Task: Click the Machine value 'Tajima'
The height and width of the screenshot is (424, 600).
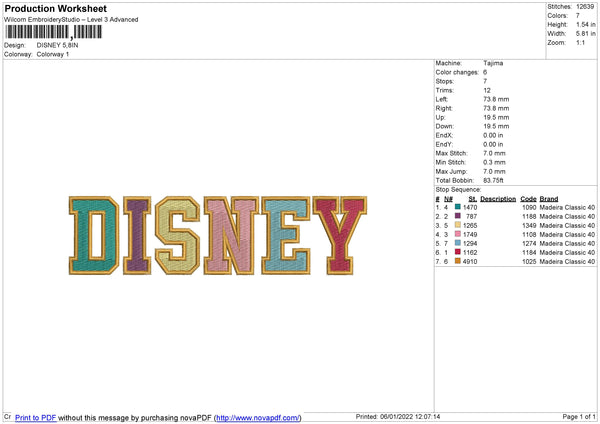Action: click(x=493, y=63)
